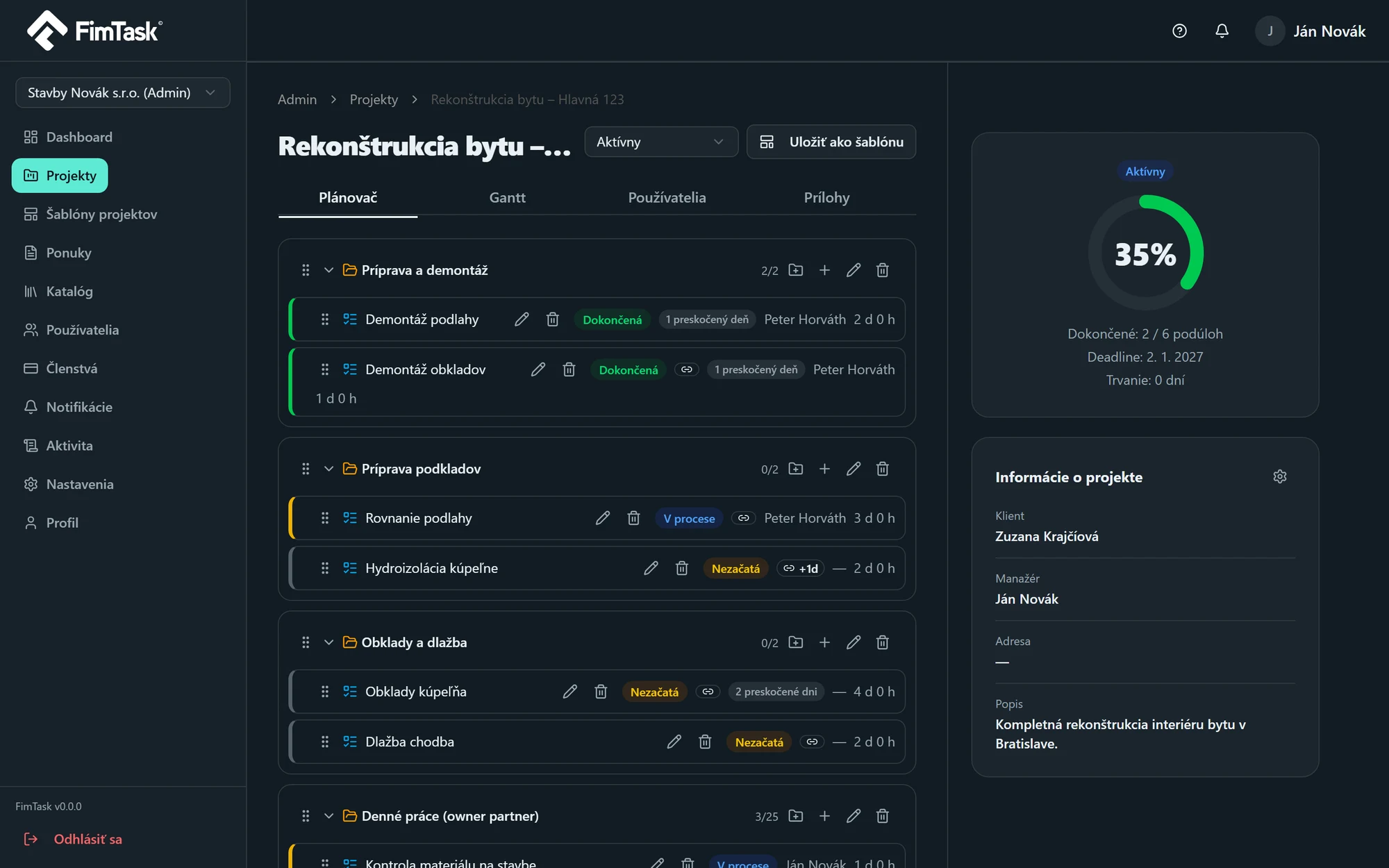Viewport: 1389px width, 868px height.
Task: Delete the Demontáž podlahy task
Action: pos(553,319)
